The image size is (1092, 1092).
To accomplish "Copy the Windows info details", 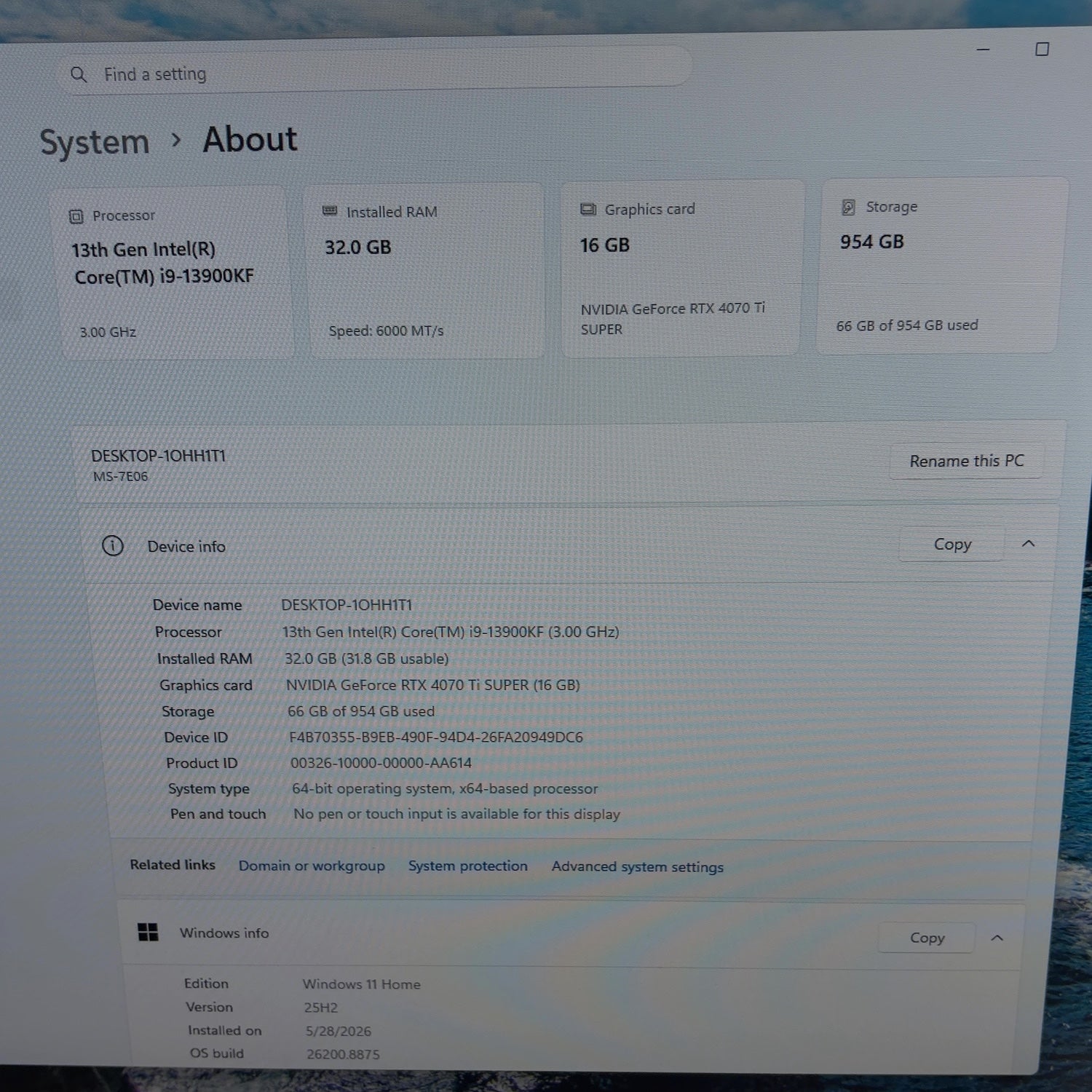I will 927,938.
